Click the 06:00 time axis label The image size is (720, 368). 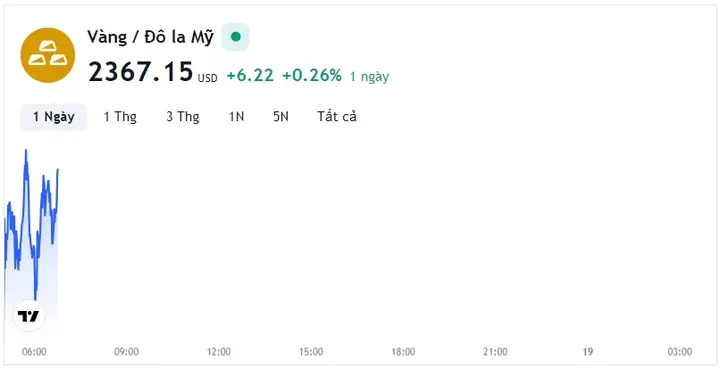[34, 352]
